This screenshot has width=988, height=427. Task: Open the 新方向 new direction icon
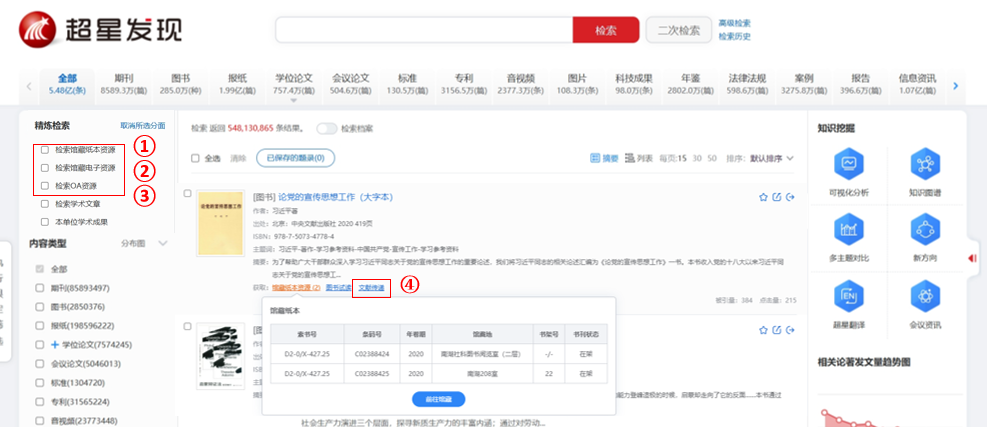925,231
